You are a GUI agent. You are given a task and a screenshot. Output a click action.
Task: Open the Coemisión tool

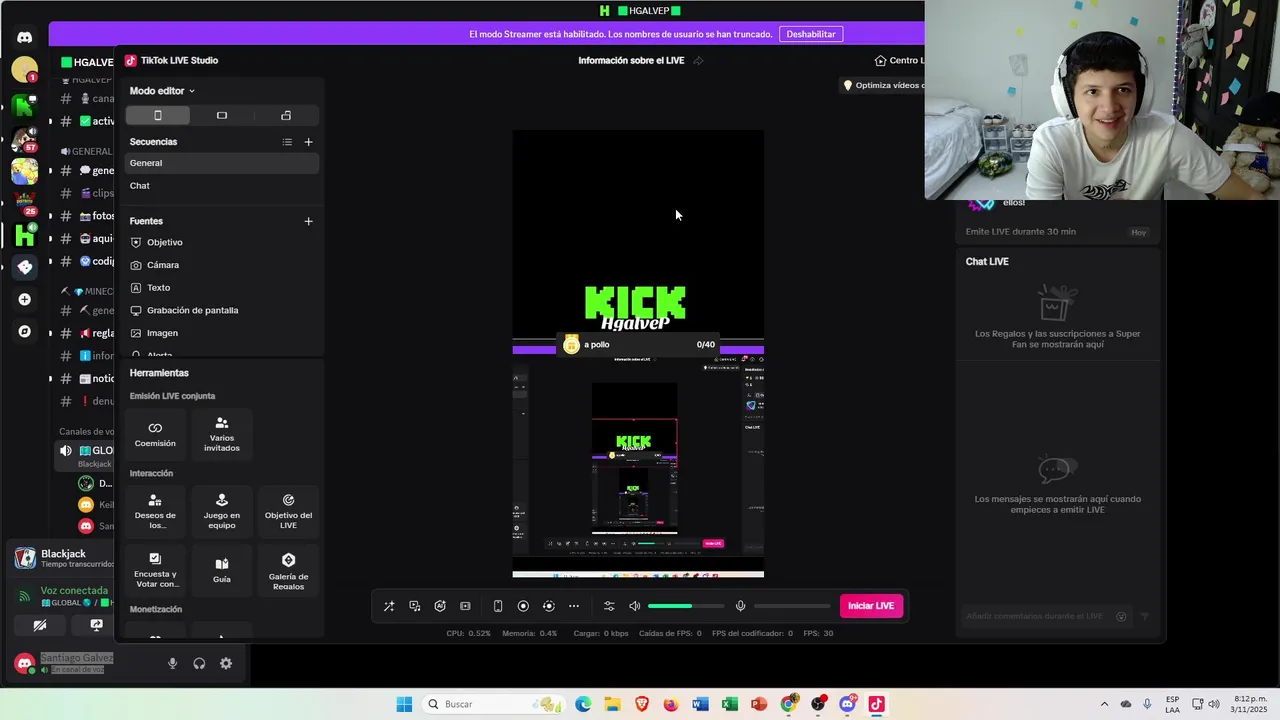pos(155,434)
